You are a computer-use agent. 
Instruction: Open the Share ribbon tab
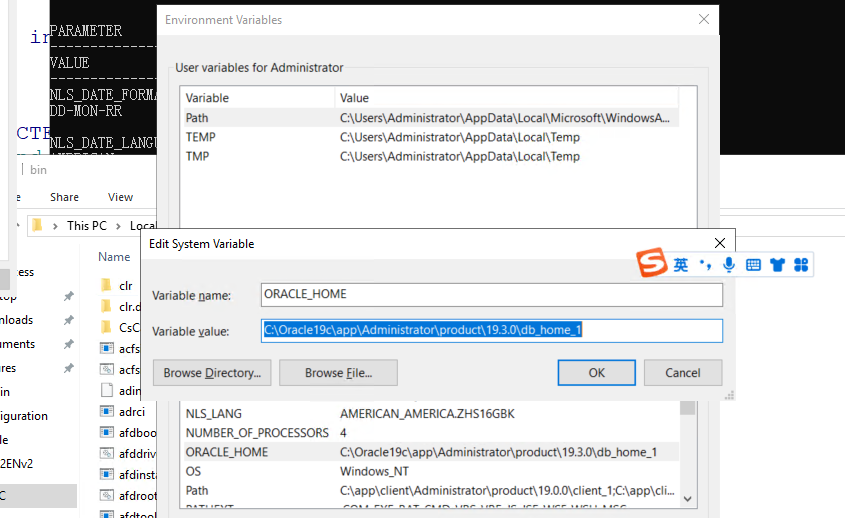click(x=65, y=198)
